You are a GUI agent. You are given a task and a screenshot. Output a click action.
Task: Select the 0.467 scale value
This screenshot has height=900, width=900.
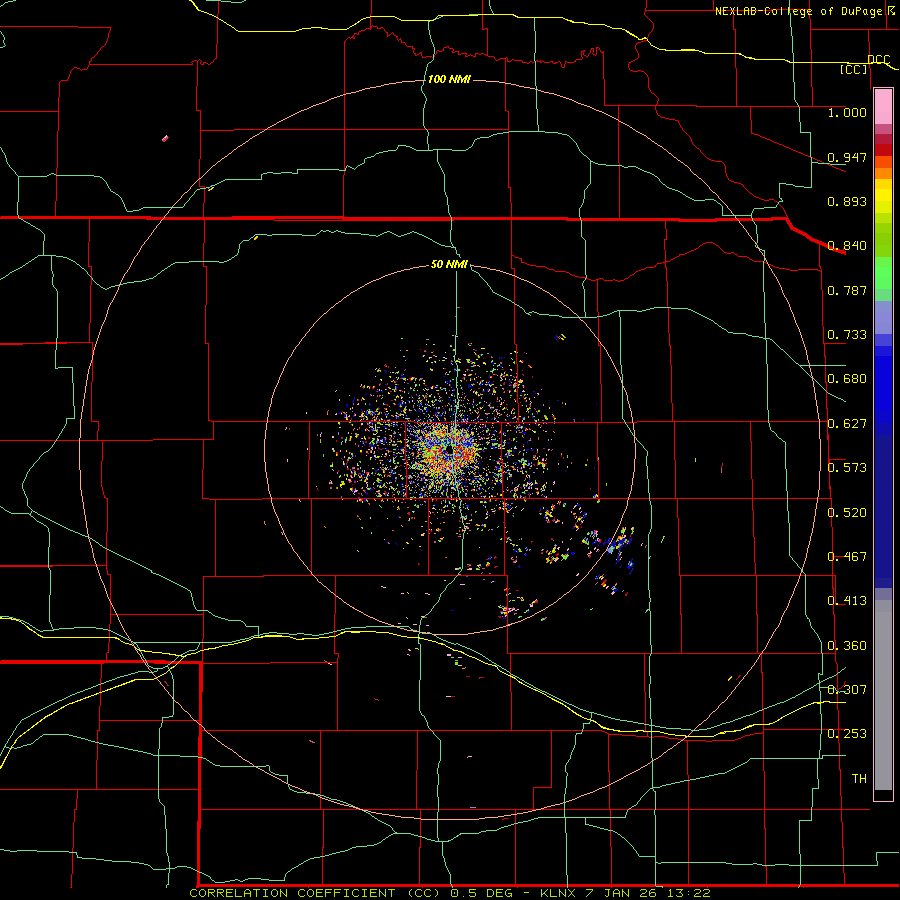pyautogui.click(x=847, y=557)
